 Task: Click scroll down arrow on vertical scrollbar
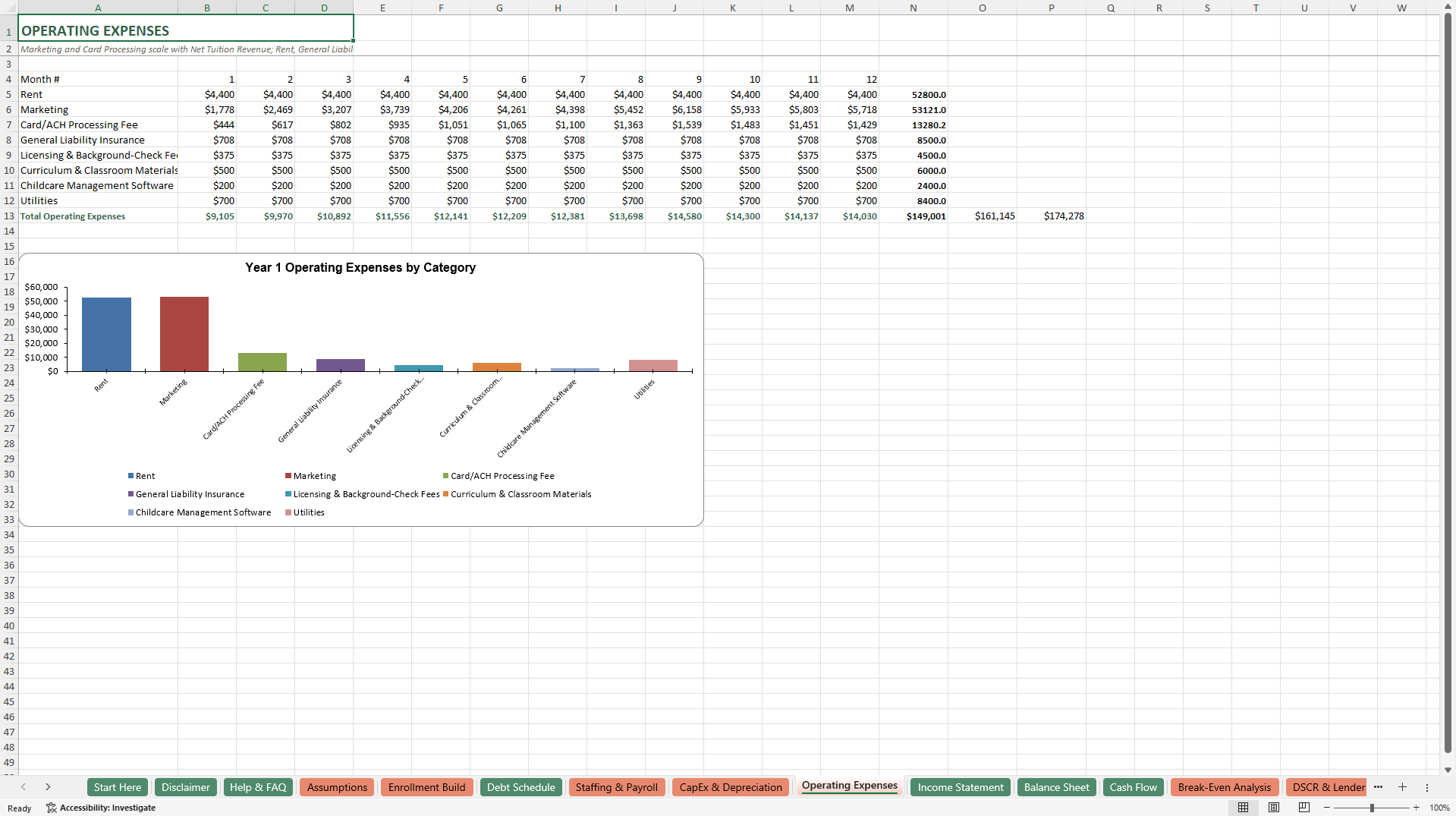tap(1448, 770)
